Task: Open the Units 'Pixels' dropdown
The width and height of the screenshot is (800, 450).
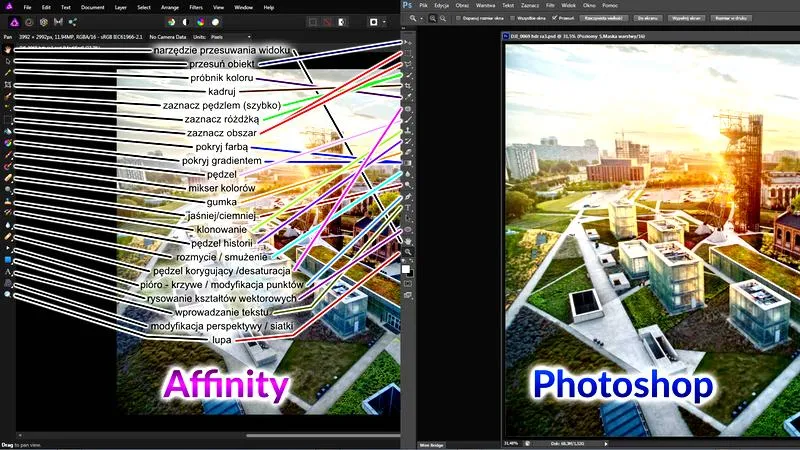Action: pos(231,37)
